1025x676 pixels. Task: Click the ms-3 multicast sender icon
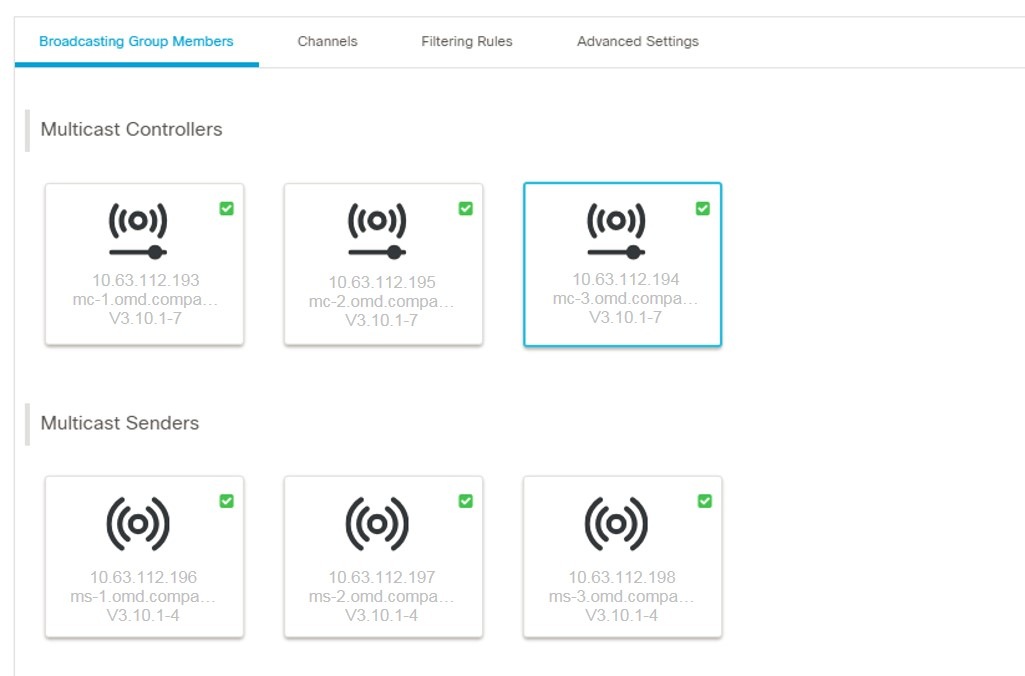click(x=616, y=524)
